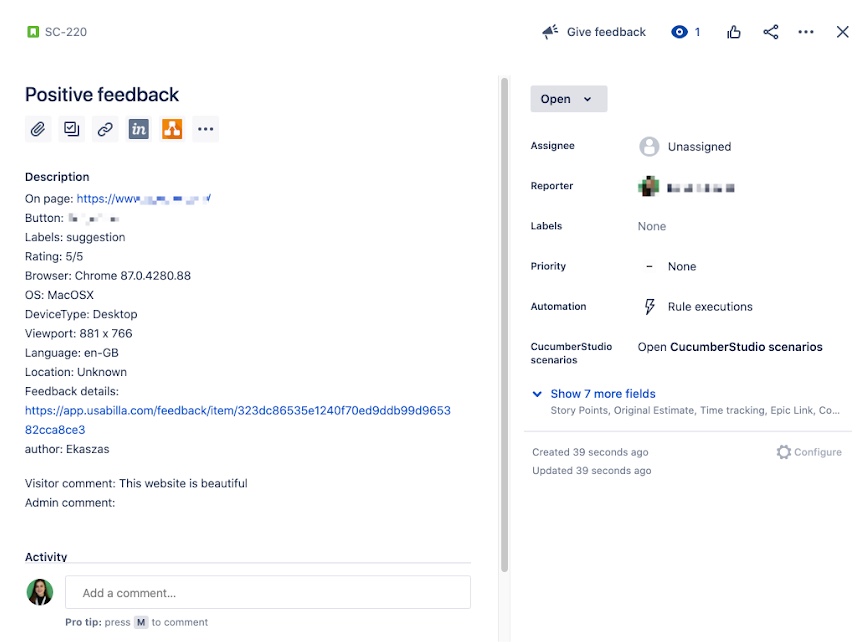Expand Show 7 more fields
This screenshot has height=642, width=865.
[596, 393]
